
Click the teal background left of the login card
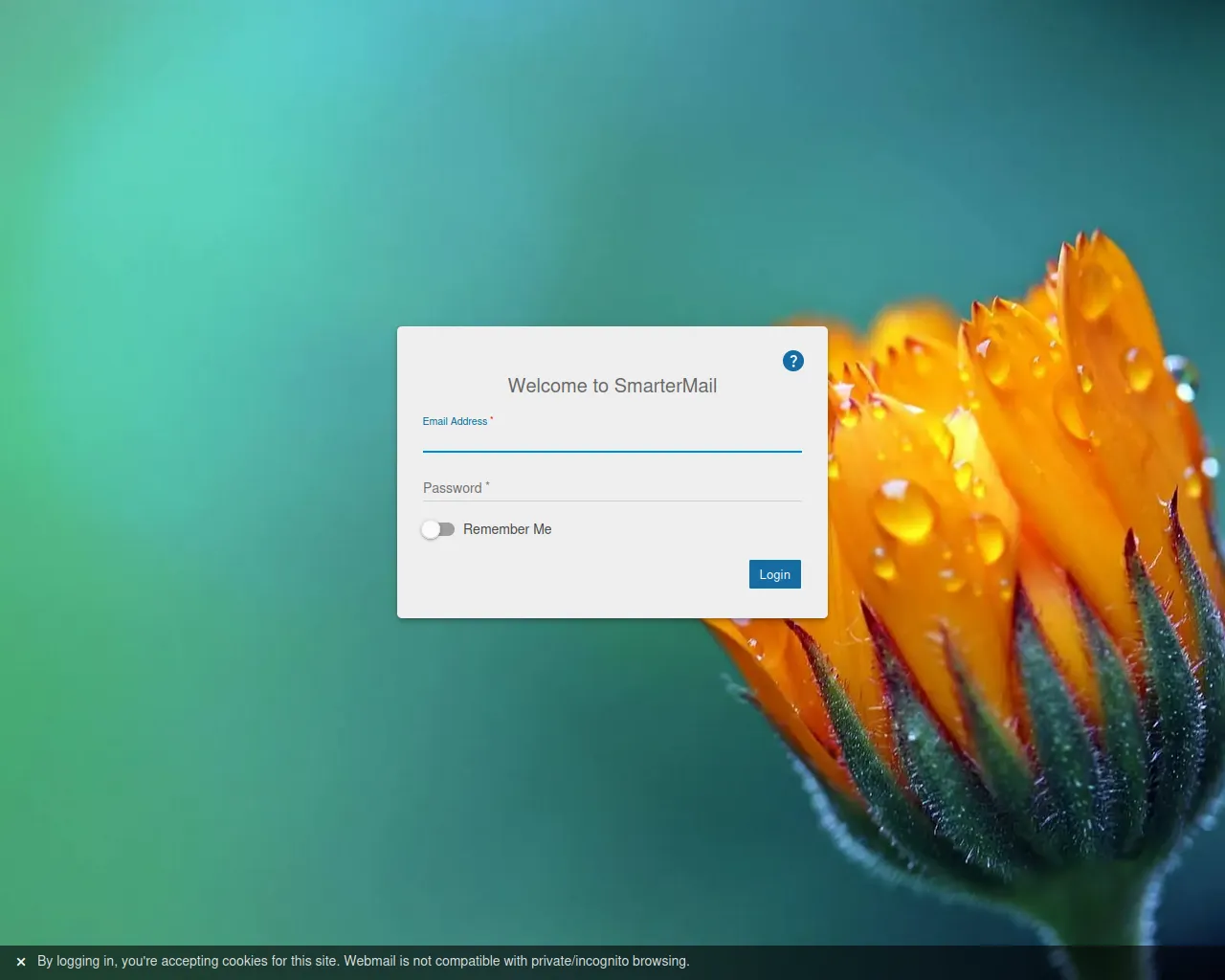point(191,479)
